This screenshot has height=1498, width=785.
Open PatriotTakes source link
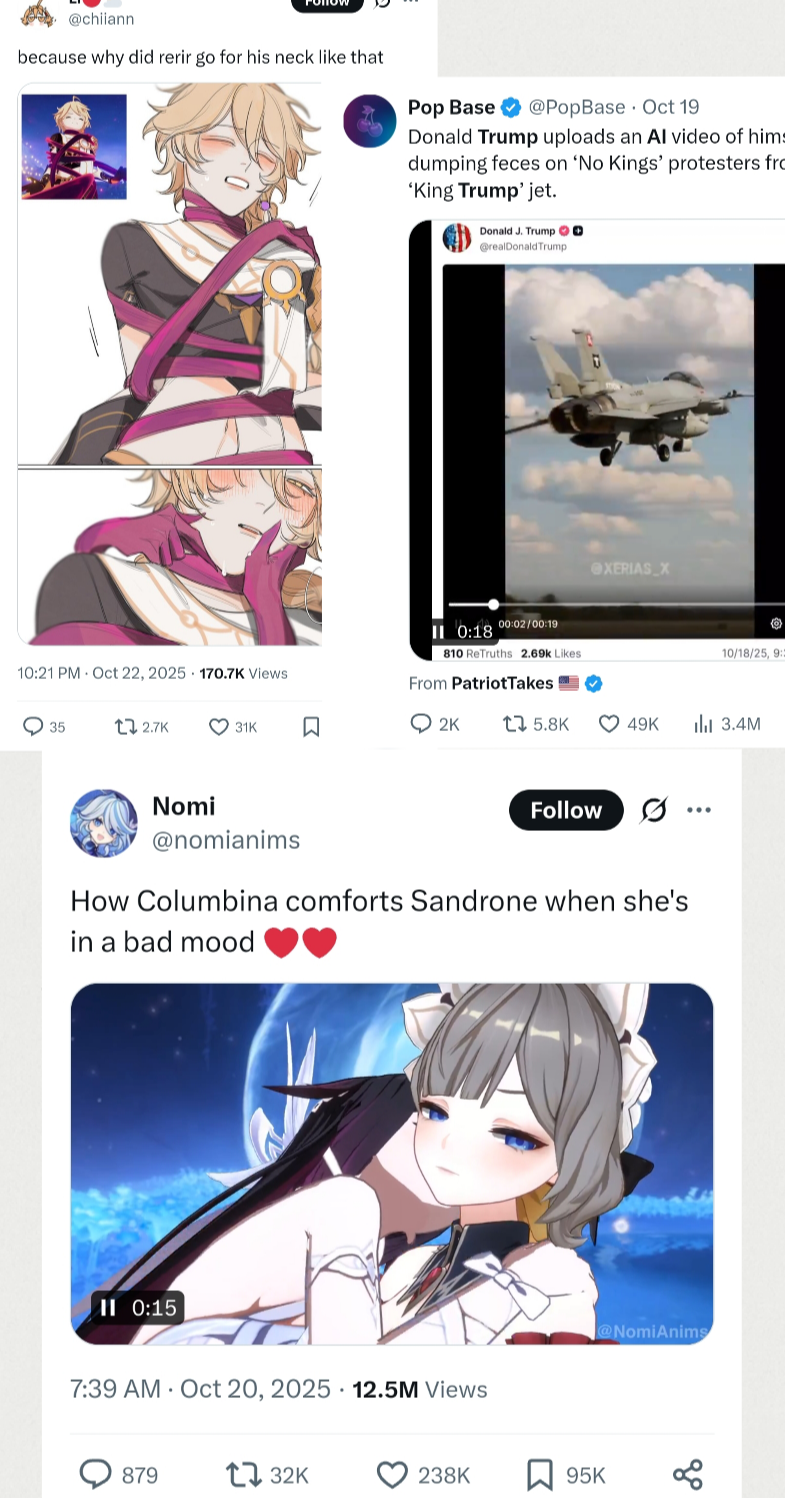click(502, 683)
